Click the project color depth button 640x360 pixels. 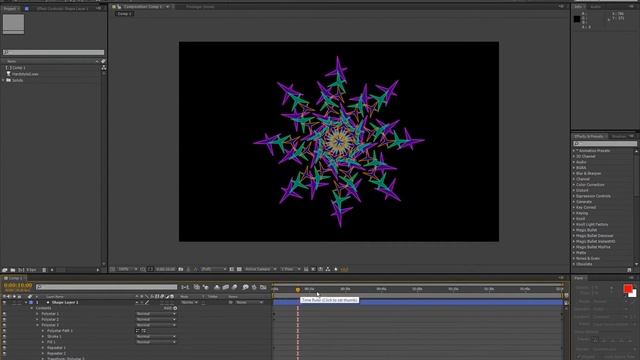(x=31, y=270)
